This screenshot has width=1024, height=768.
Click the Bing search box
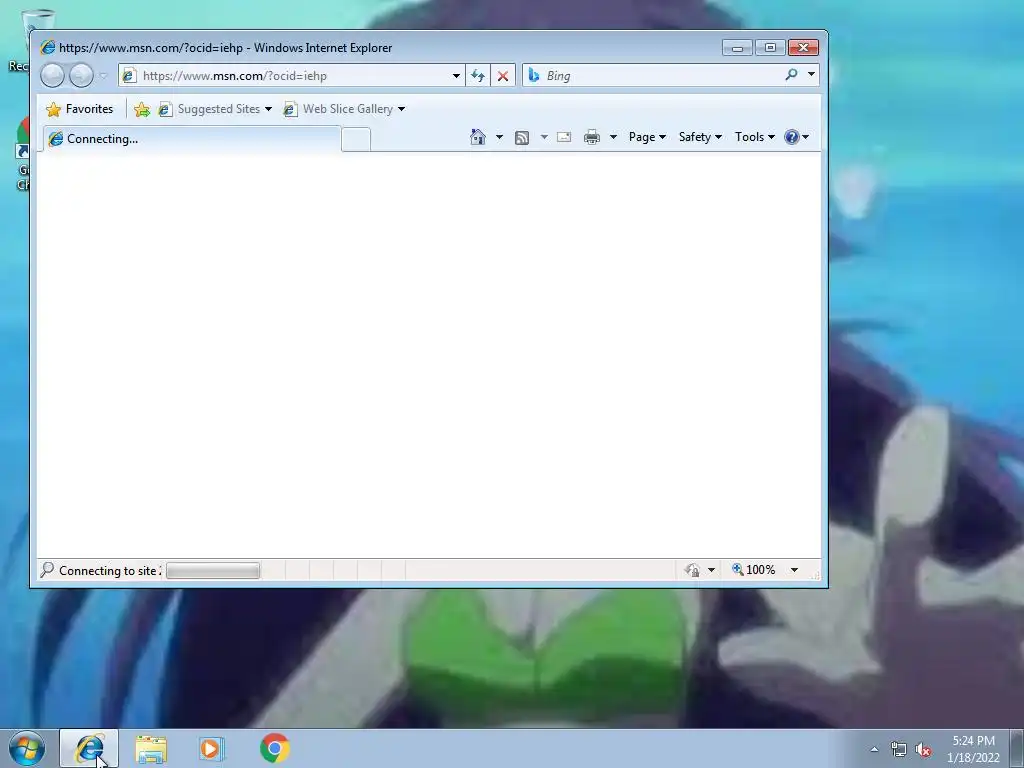tap(653, 76)
